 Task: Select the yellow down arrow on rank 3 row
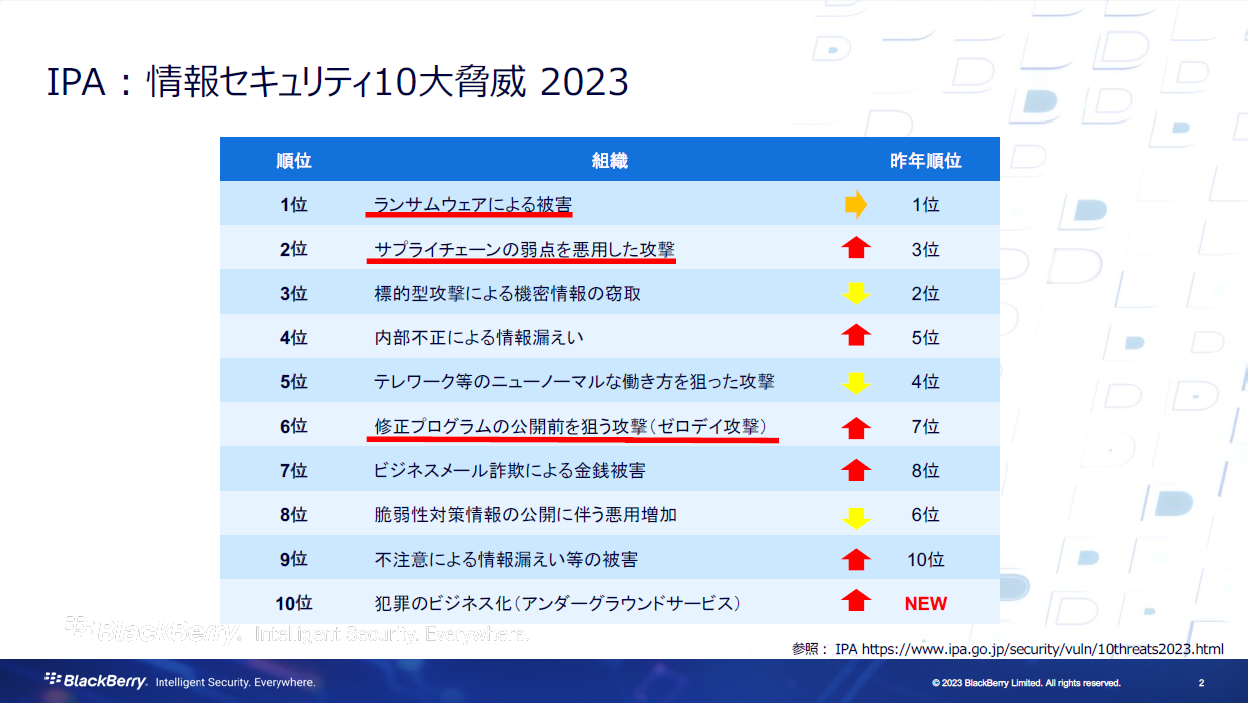point(856,292)
